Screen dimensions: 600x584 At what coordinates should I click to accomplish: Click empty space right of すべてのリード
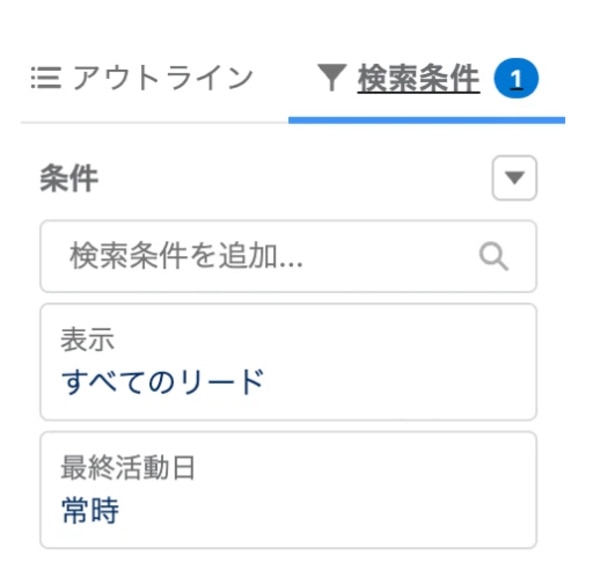pyautogui.click(x=398, y=382)
